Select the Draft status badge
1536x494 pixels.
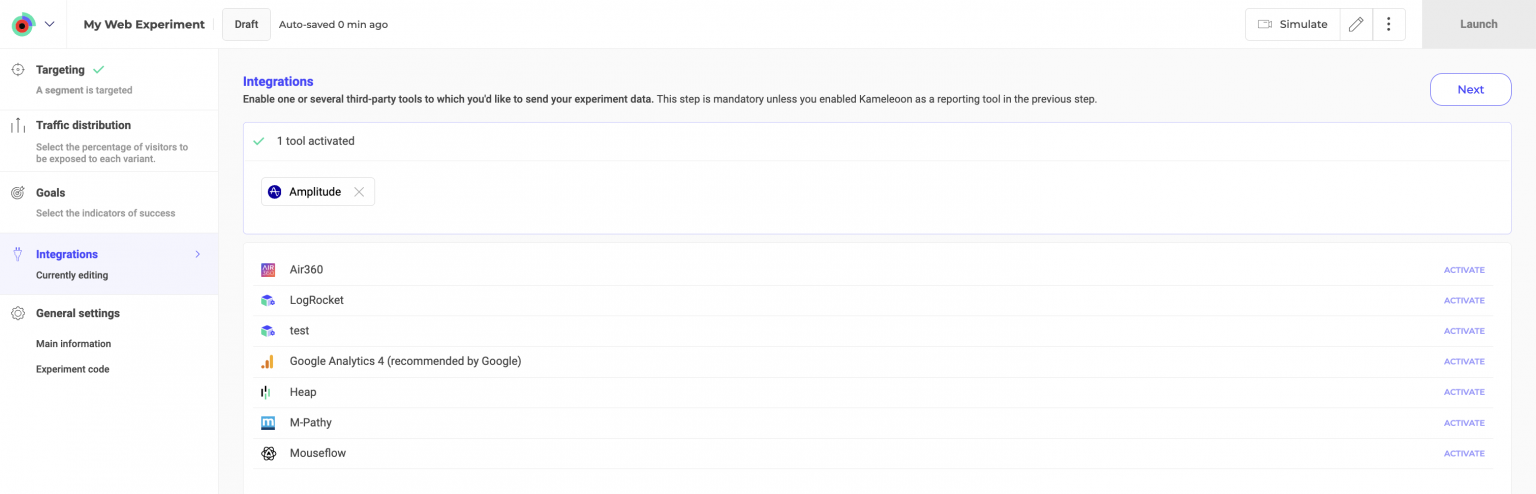pos(246,24)
